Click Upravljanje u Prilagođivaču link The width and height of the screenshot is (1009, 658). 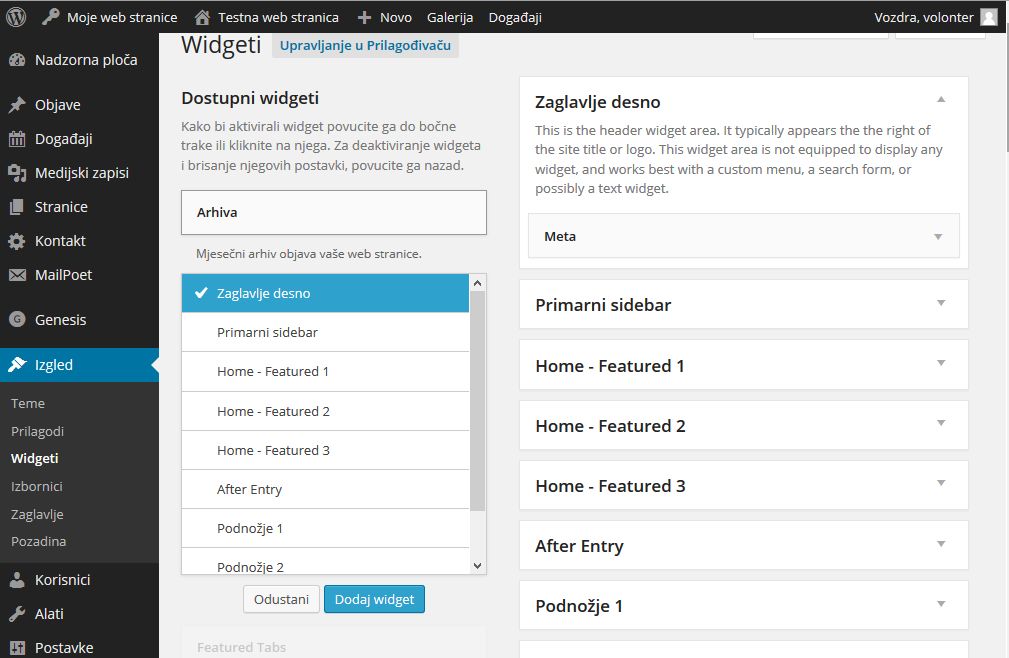pyautogui.click(x=366, y=46)
